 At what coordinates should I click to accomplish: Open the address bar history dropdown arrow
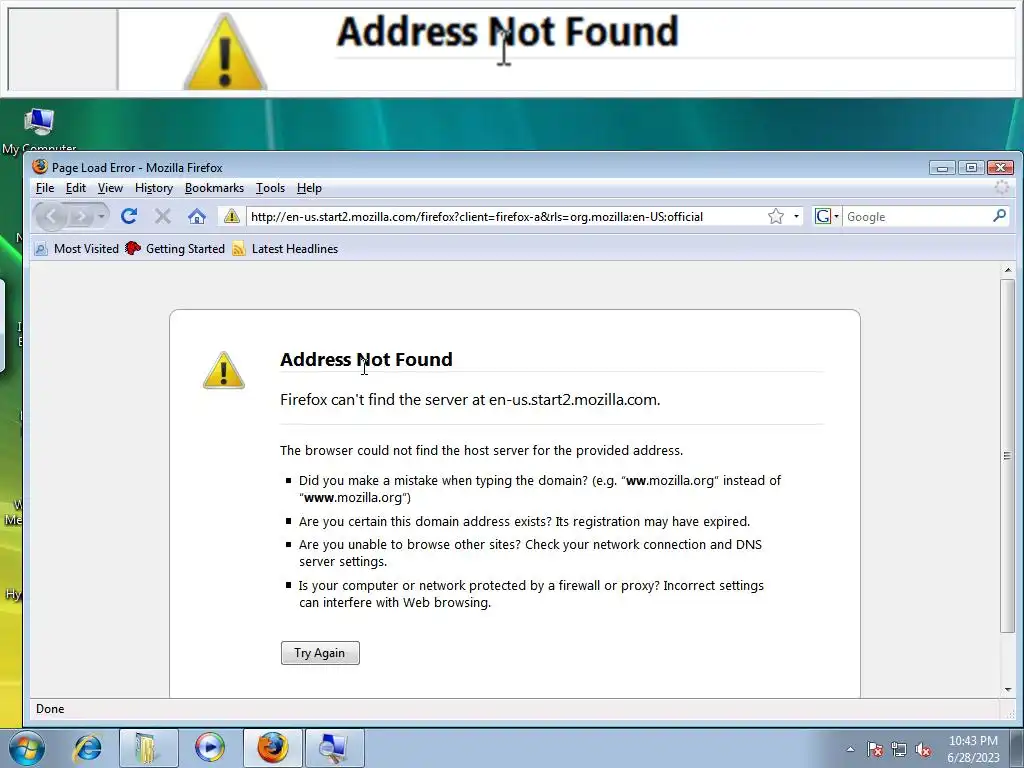796,216
